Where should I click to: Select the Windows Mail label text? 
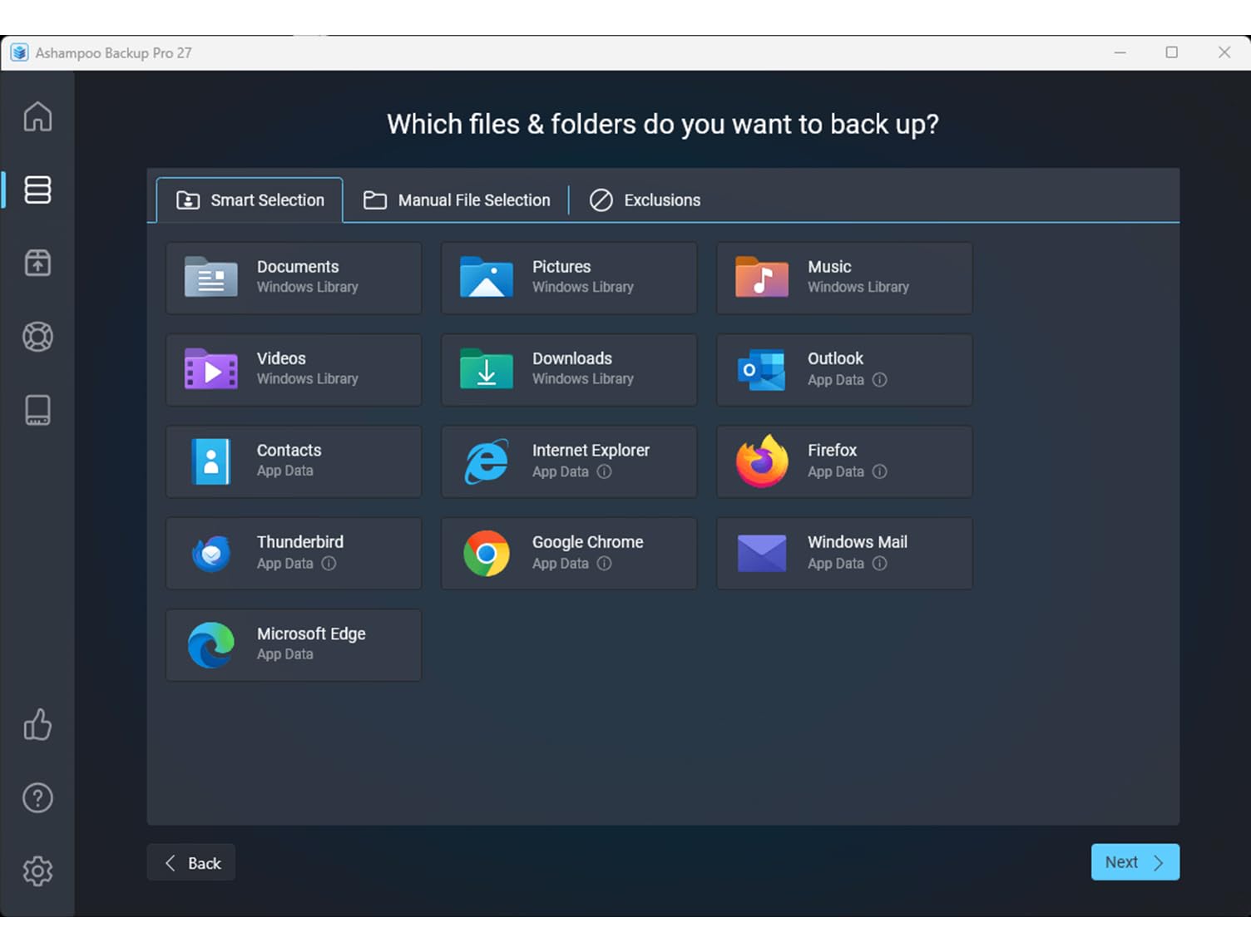(x=858, y=542)
